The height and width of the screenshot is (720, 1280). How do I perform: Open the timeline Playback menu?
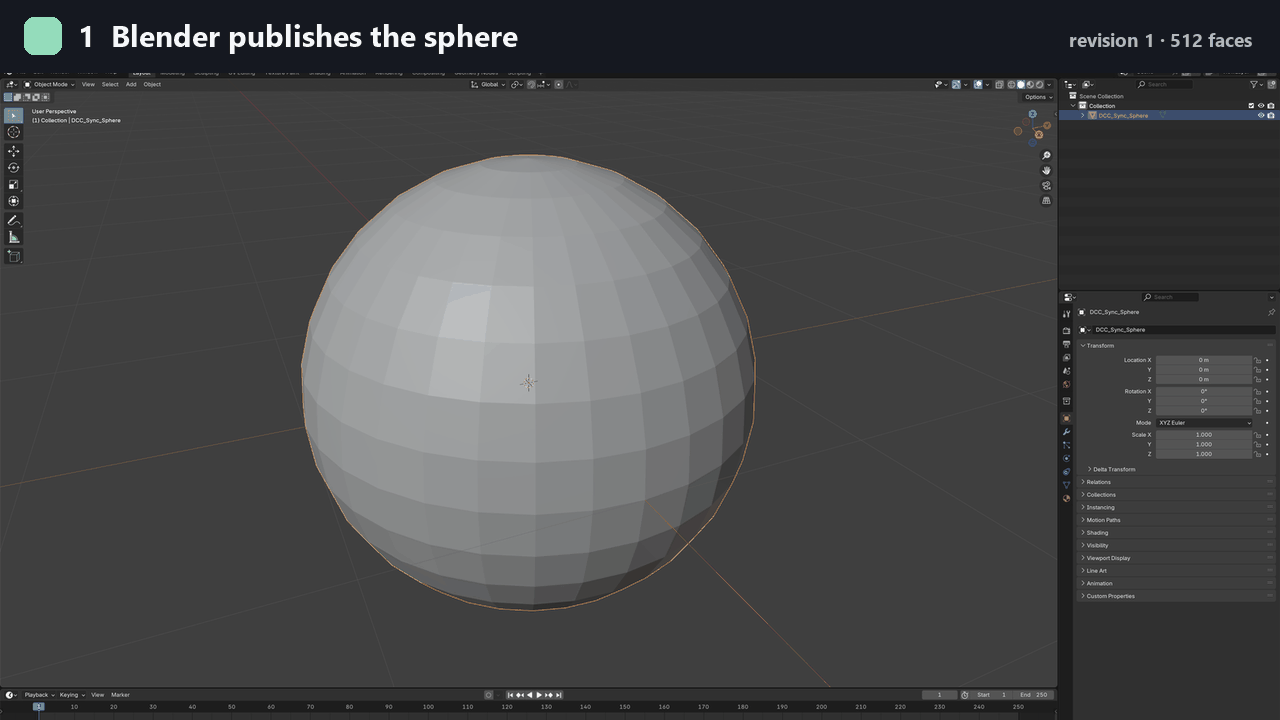click(38, 695)
